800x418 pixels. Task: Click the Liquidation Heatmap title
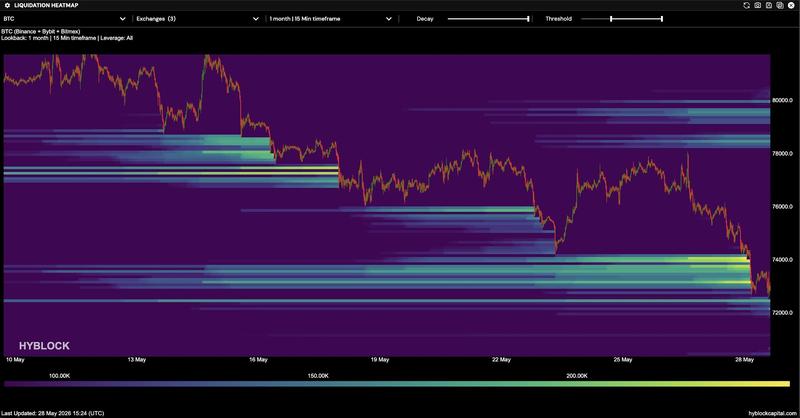click(46, 5)
